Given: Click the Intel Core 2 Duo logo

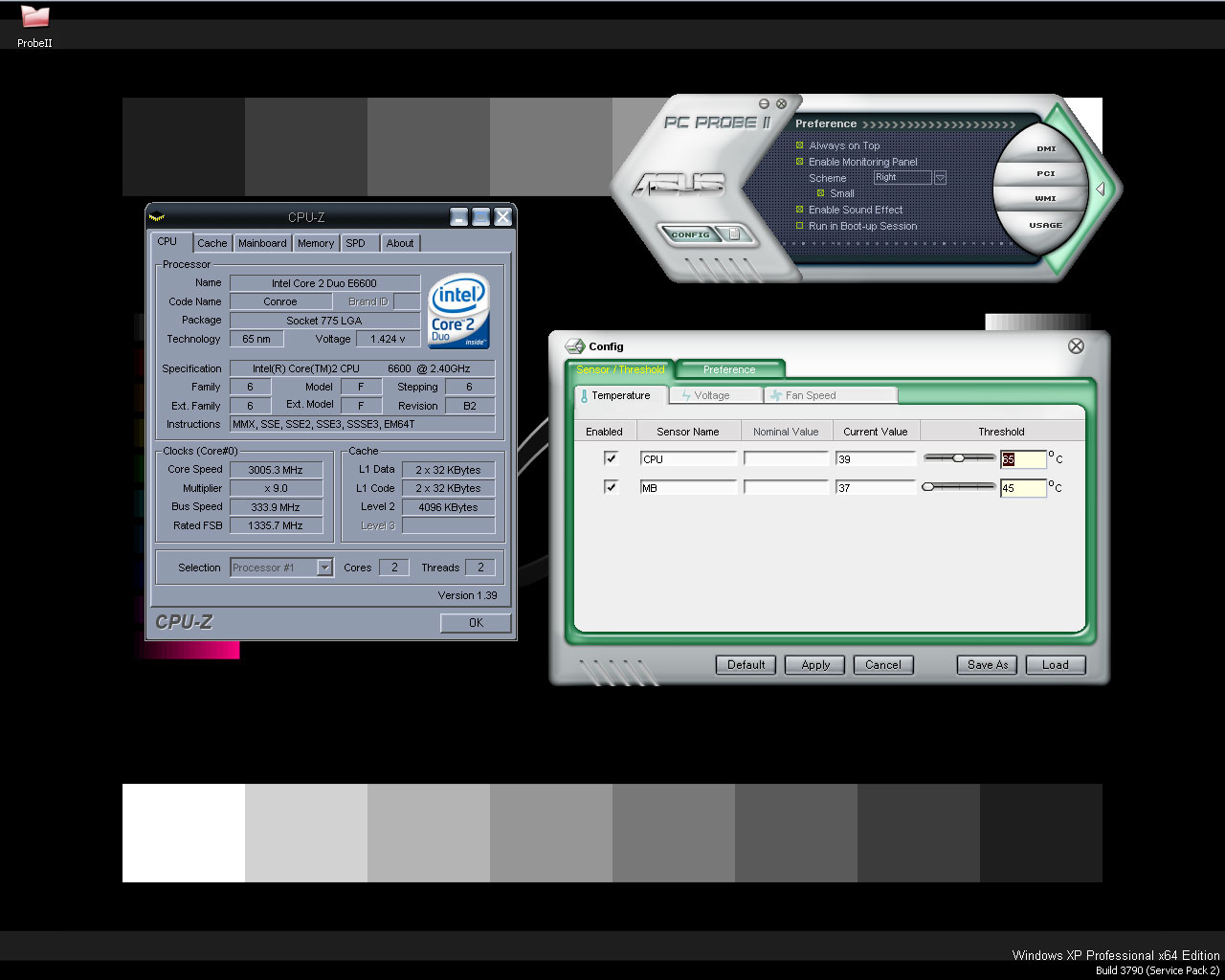Looking at the screenshot, I should (459, 311).
